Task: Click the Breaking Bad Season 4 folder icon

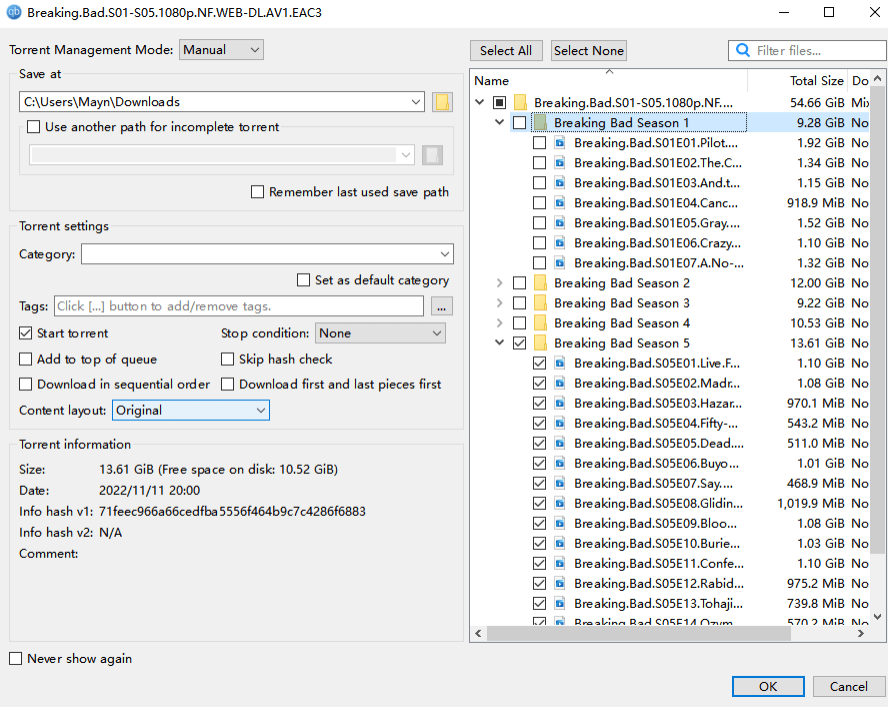Action: [x=540, y=323]
